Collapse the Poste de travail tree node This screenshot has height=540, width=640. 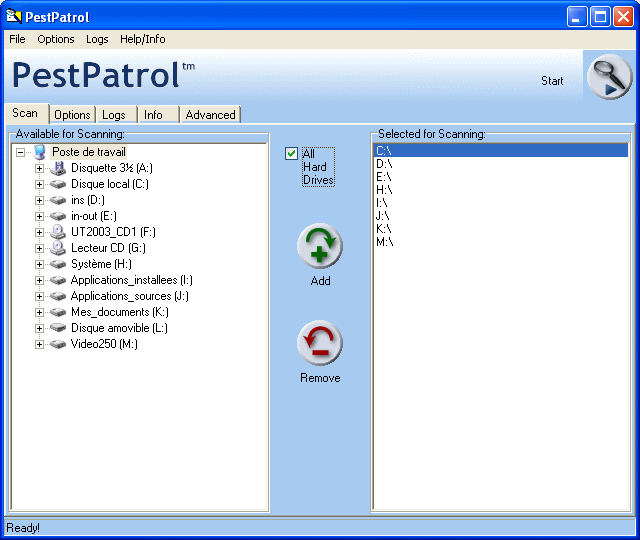pos(20,152)
